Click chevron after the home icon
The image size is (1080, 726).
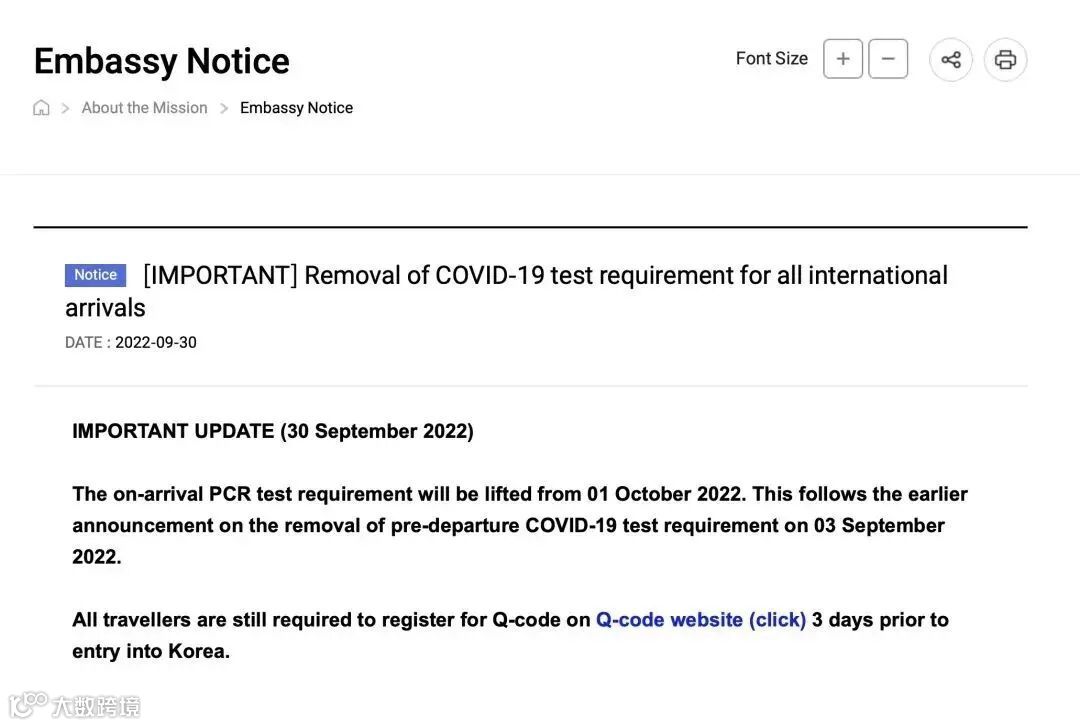click(65, 108)
